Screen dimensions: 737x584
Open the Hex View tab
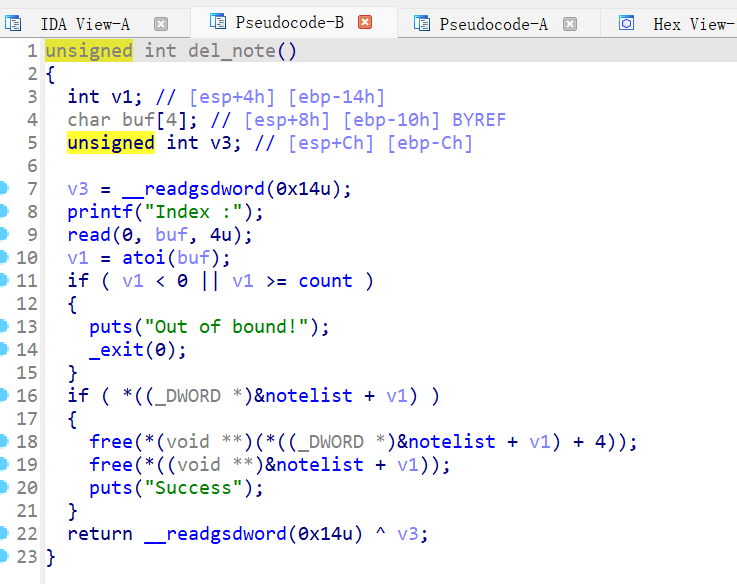point(692,23)
